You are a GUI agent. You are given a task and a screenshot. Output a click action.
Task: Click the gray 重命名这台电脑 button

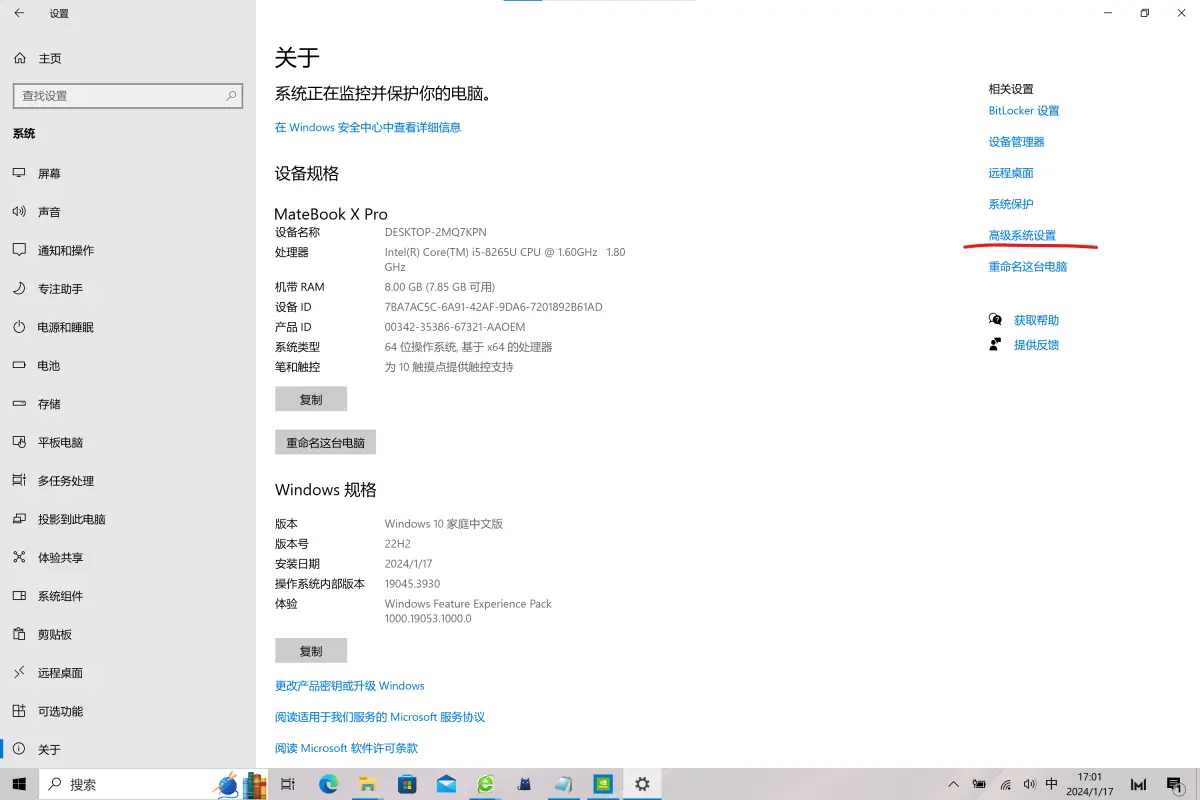click(325, 442)
